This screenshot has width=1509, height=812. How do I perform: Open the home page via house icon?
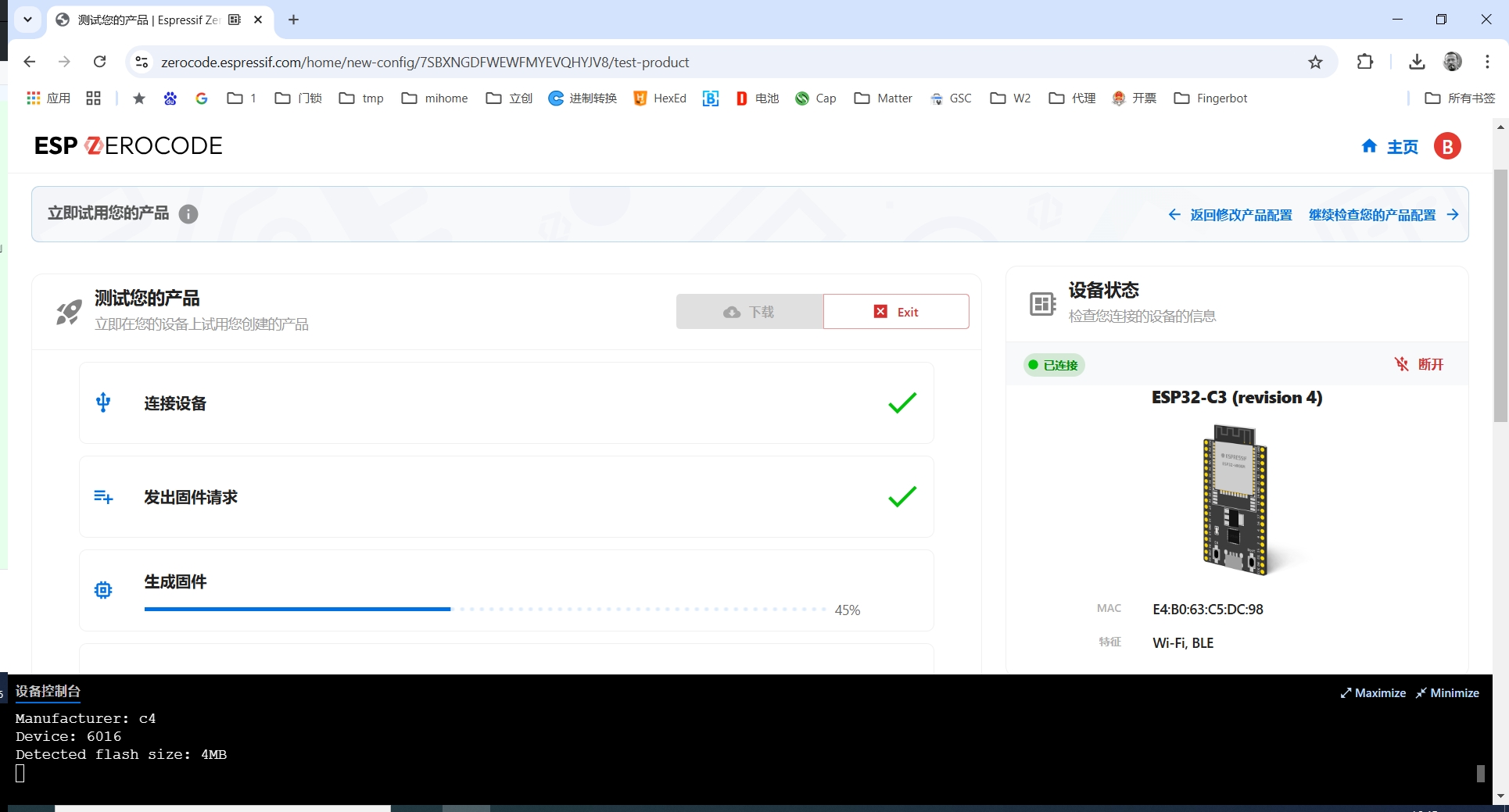(x=1369, y=146)
